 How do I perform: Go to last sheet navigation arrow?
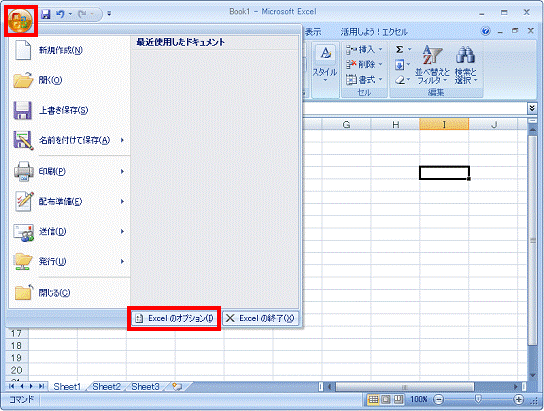[x=41, y=386]
